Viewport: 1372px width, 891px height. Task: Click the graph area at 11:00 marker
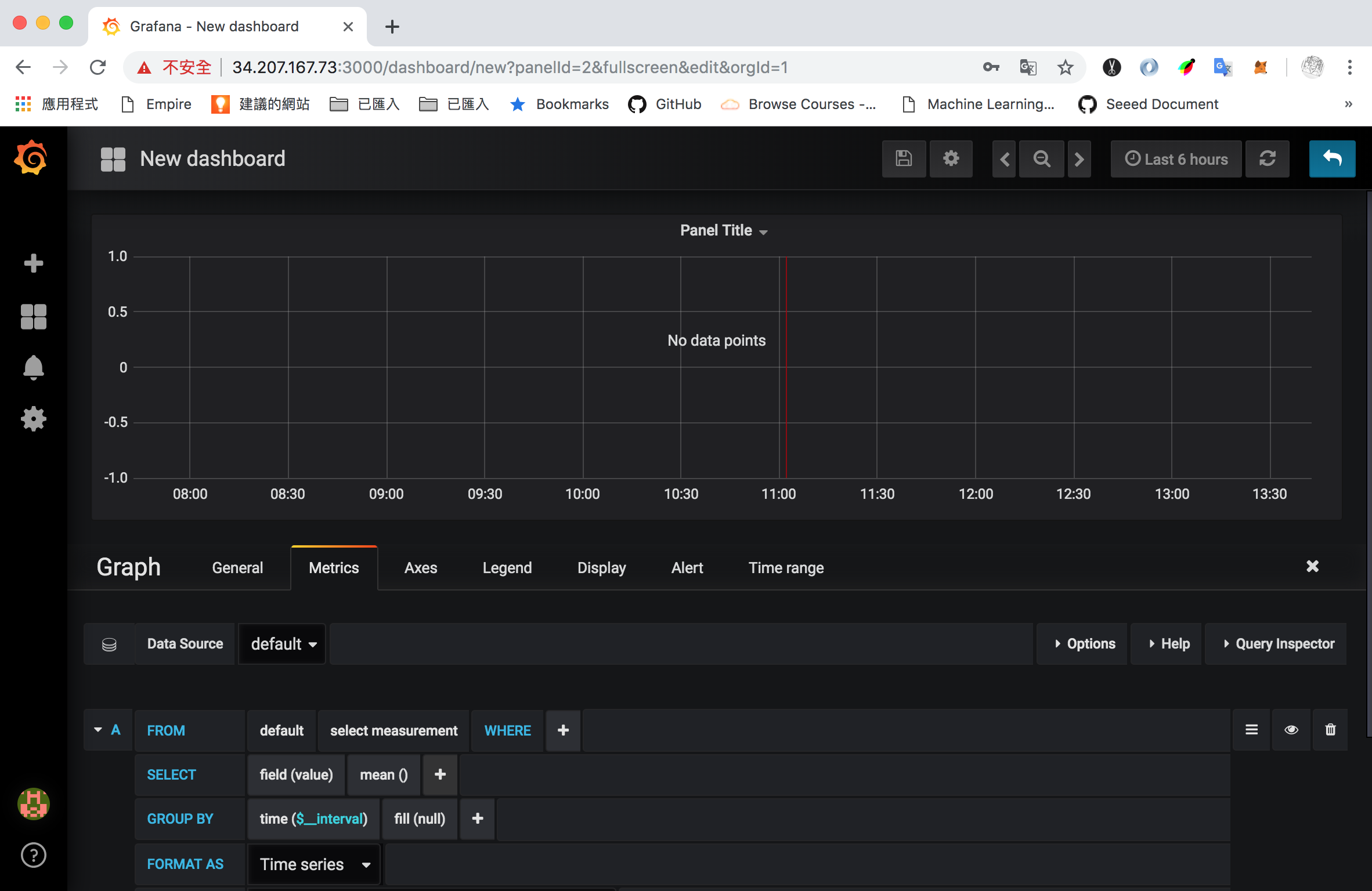click(x=779, y=367)
